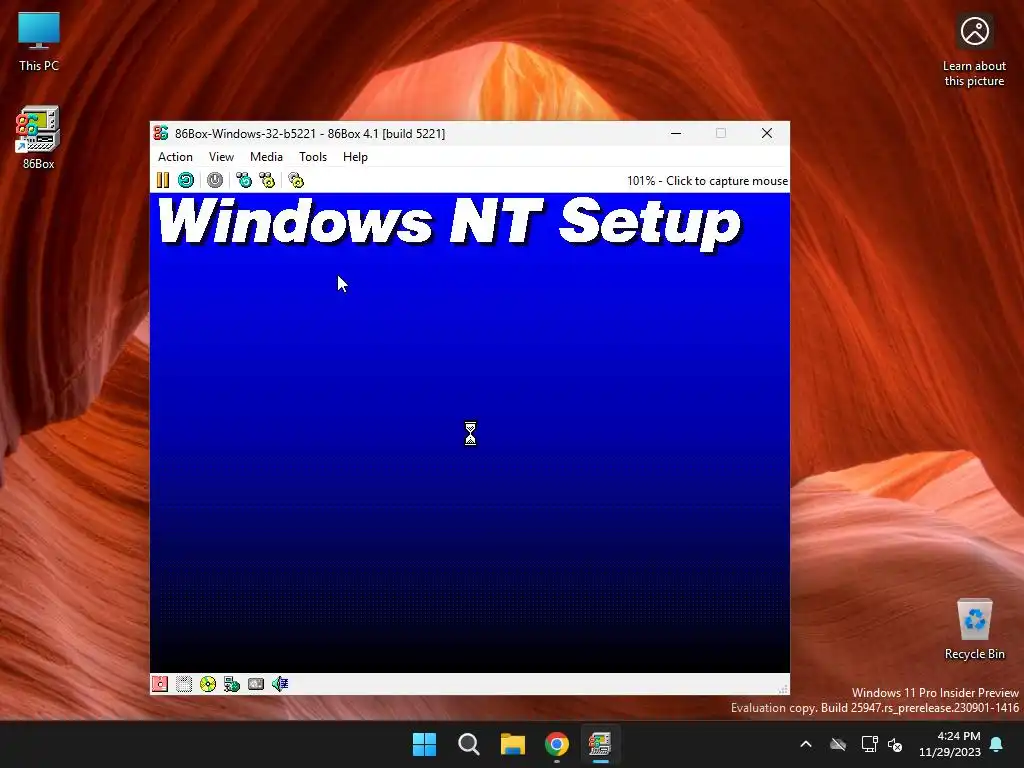Screen dimensions: 1024x768
Task: Click the teal Hard reset toolbar icon
Action: click(x=186, y=180)
